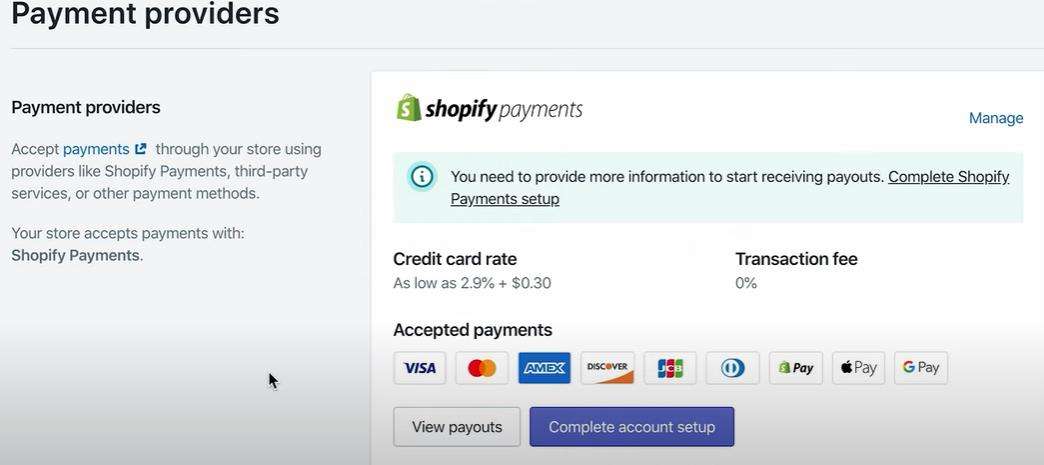1044x465 pixels.
Task: Click the Mastercard icon
Action: pos(482,368)
